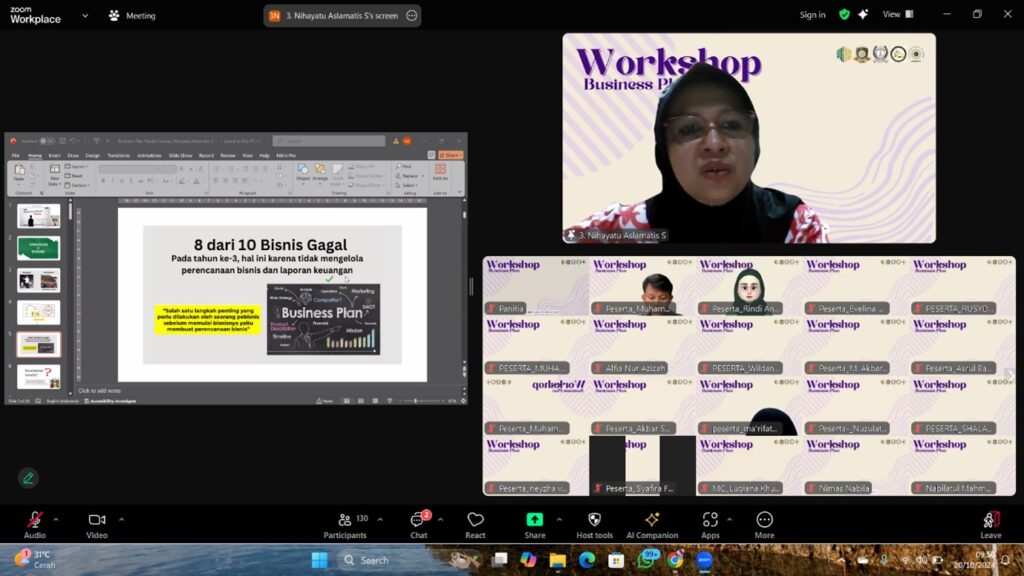Image resolution: width=1024 pixels, height=576 pixels.
Task: Expand the audio settings arrow beside Audio
Action: [56, 519]
